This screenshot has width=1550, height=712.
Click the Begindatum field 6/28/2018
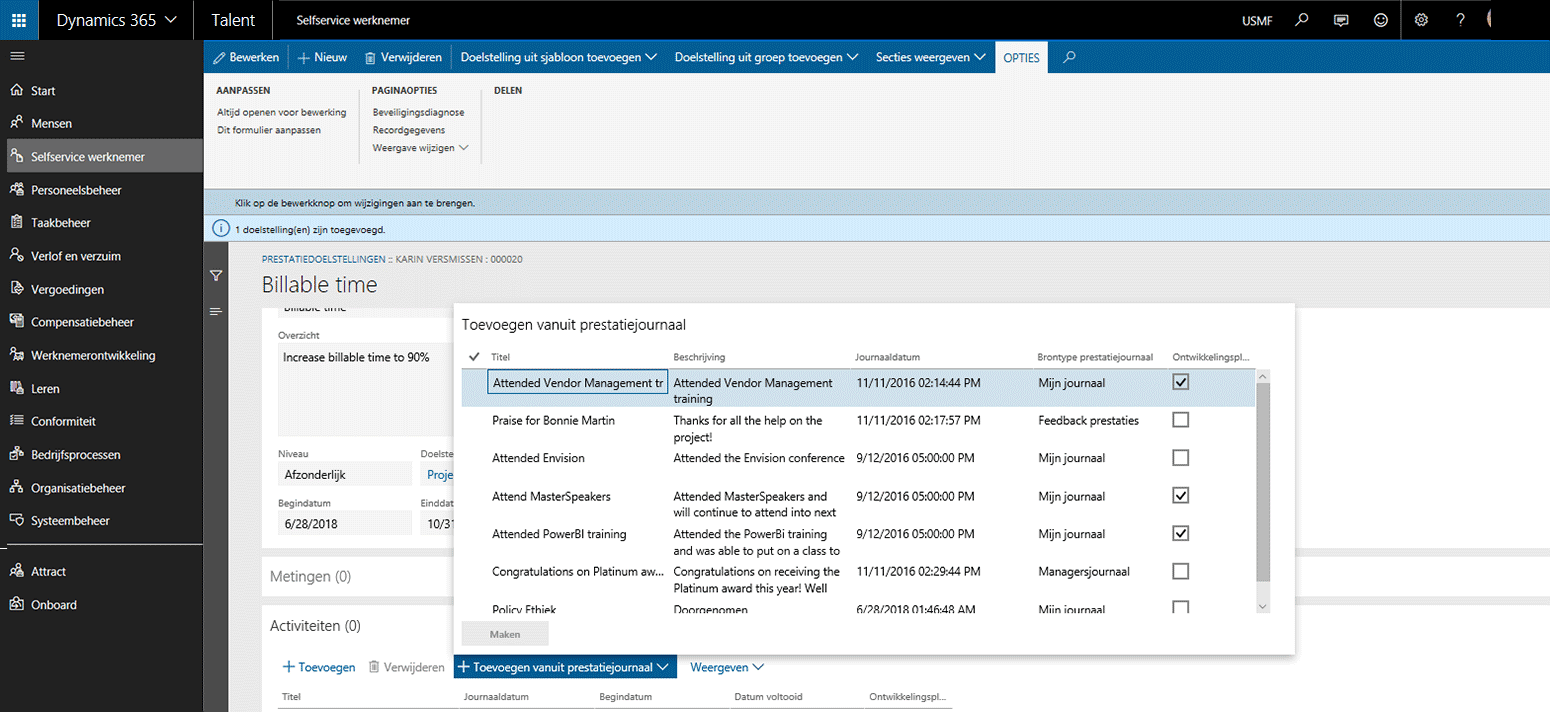pos(344,522)
